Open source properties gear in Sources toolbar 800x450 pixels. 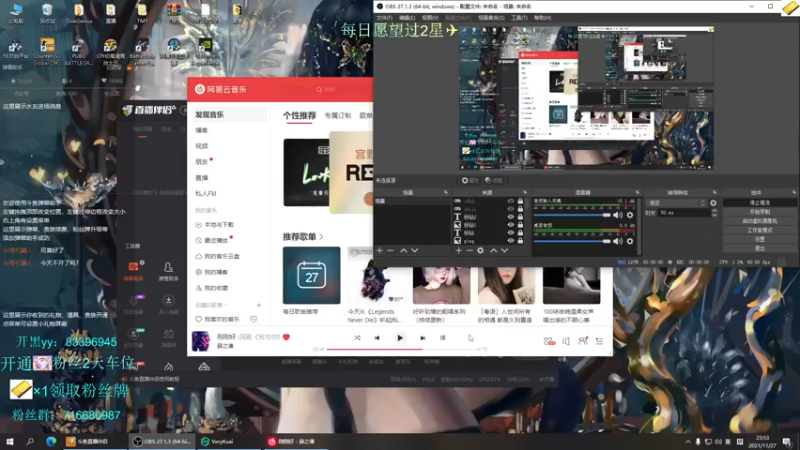click(x=481, y=251)
